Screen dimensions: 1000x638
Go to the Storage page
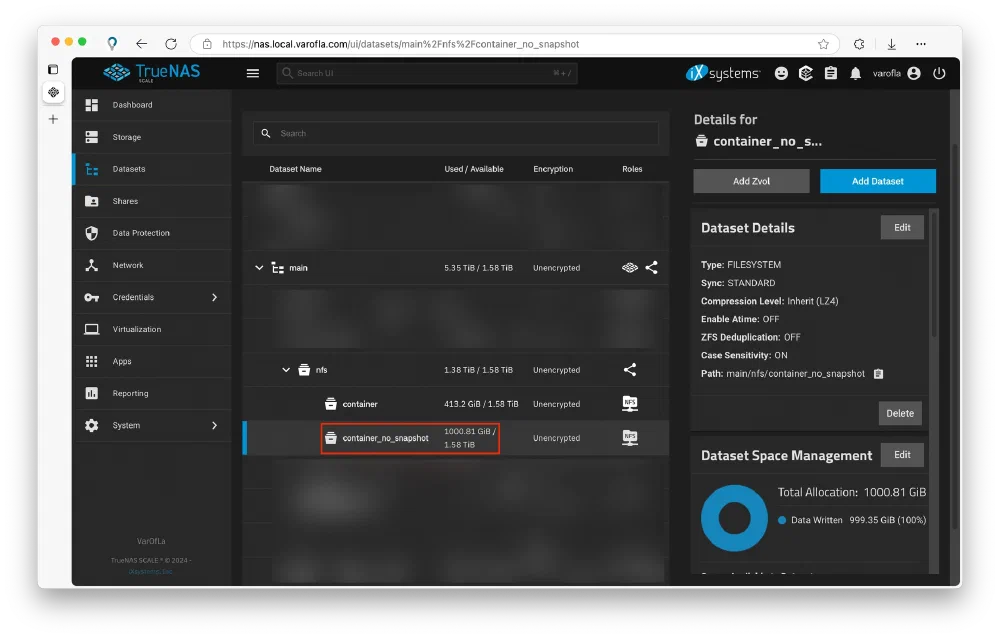[127, 137]
